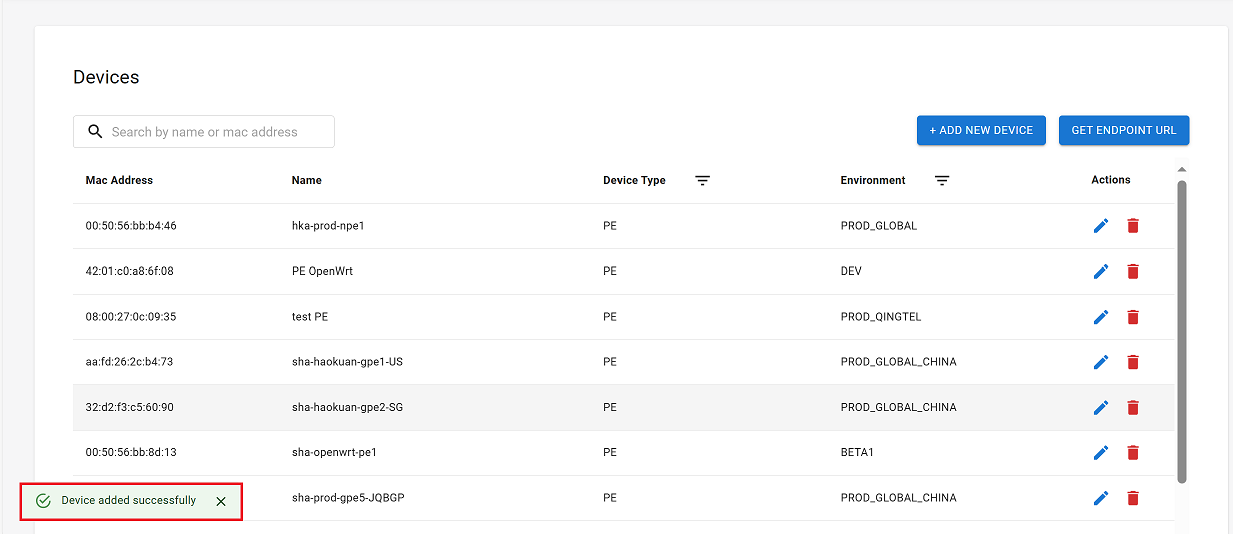1233x534 pixels.
Task: Click the green success checkmark icon
Action: coord(43,501)
